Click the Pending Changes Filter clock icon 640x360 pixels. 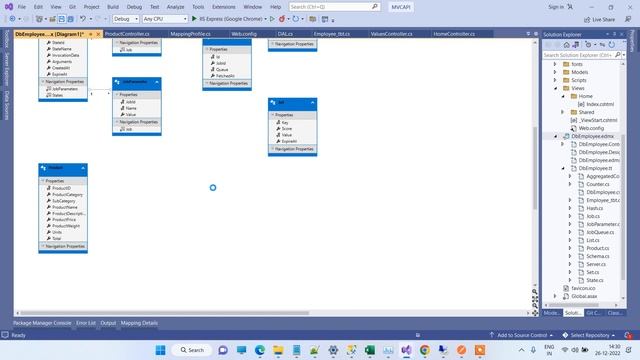pos(588,44)
